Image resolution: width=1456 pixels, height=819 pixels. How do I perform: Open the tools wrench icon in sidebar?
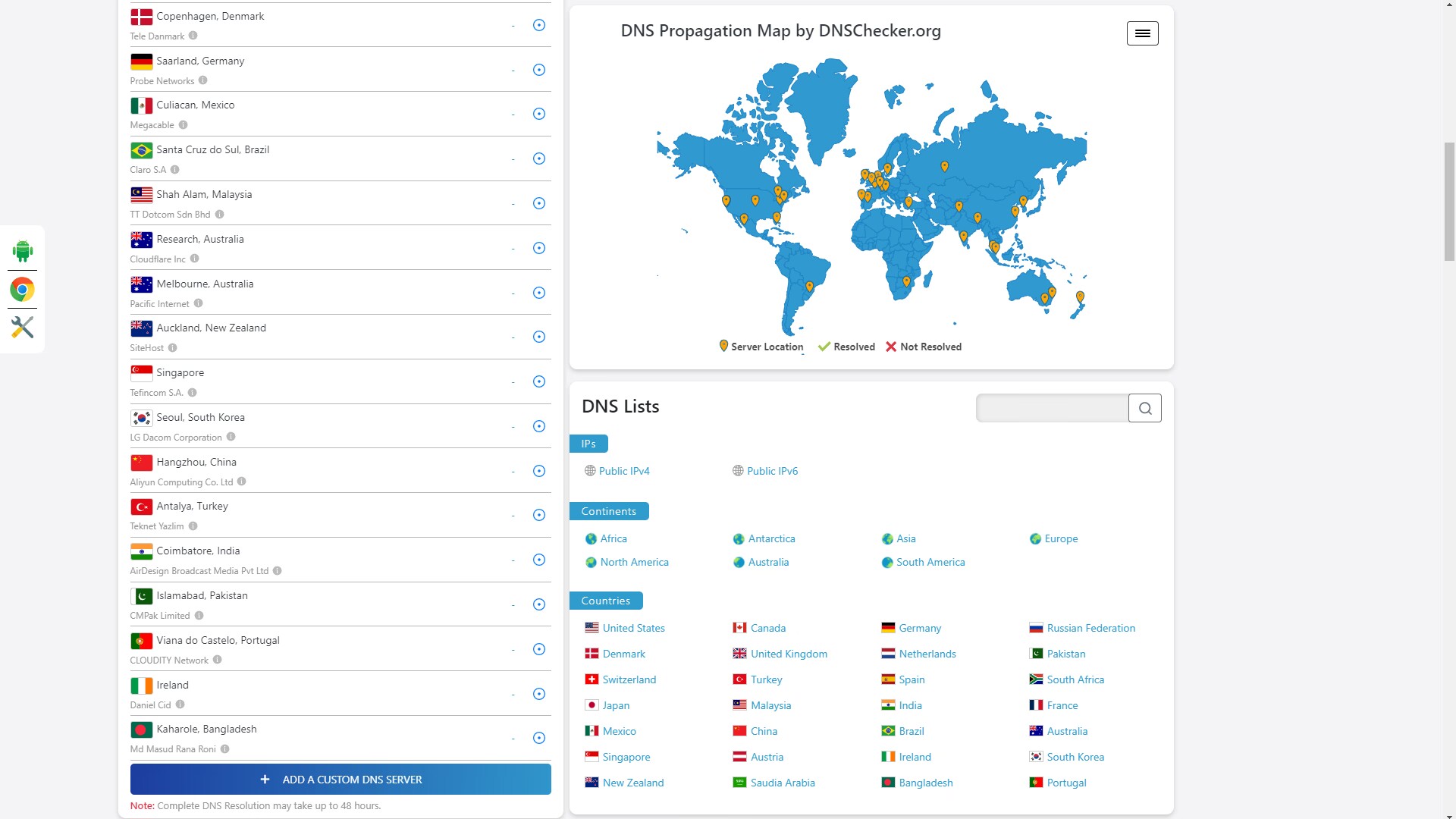click(23, 327)
